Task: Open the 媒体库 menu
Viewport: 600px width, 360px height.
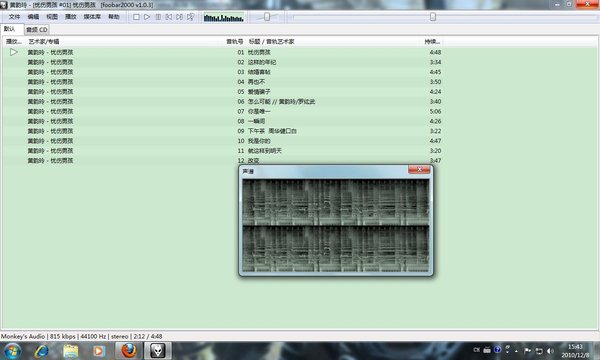Action: point(92,17)
